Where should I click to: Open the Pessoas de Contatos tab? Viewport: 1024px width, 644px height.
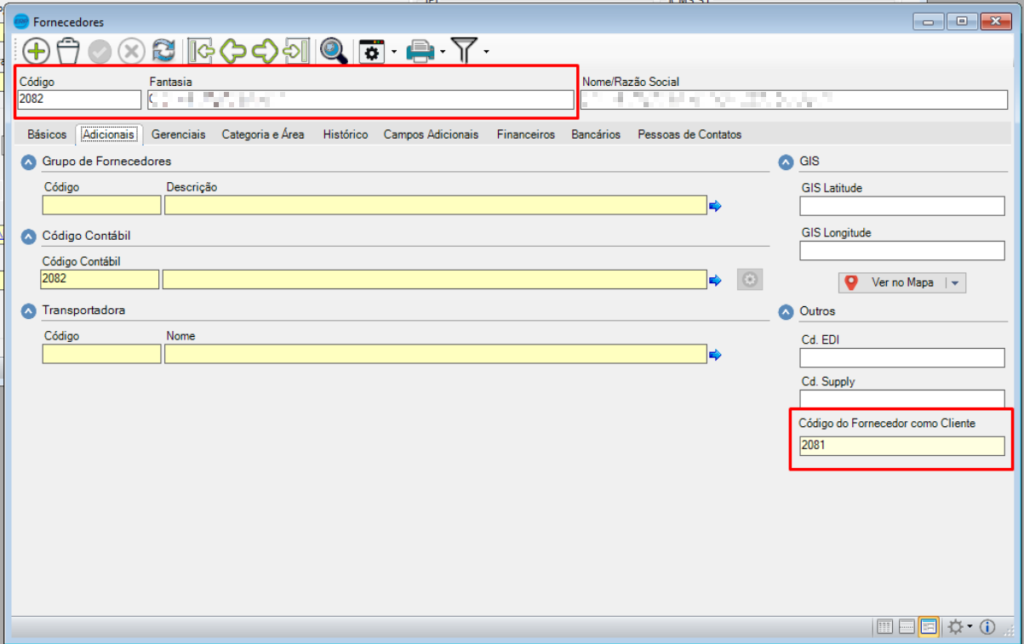689,134
